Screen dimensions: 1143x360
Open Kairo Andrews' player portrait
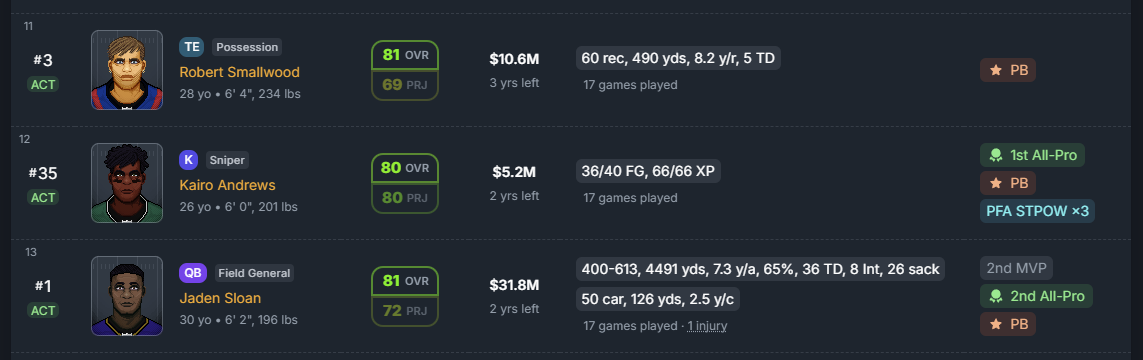click(127, 183)
